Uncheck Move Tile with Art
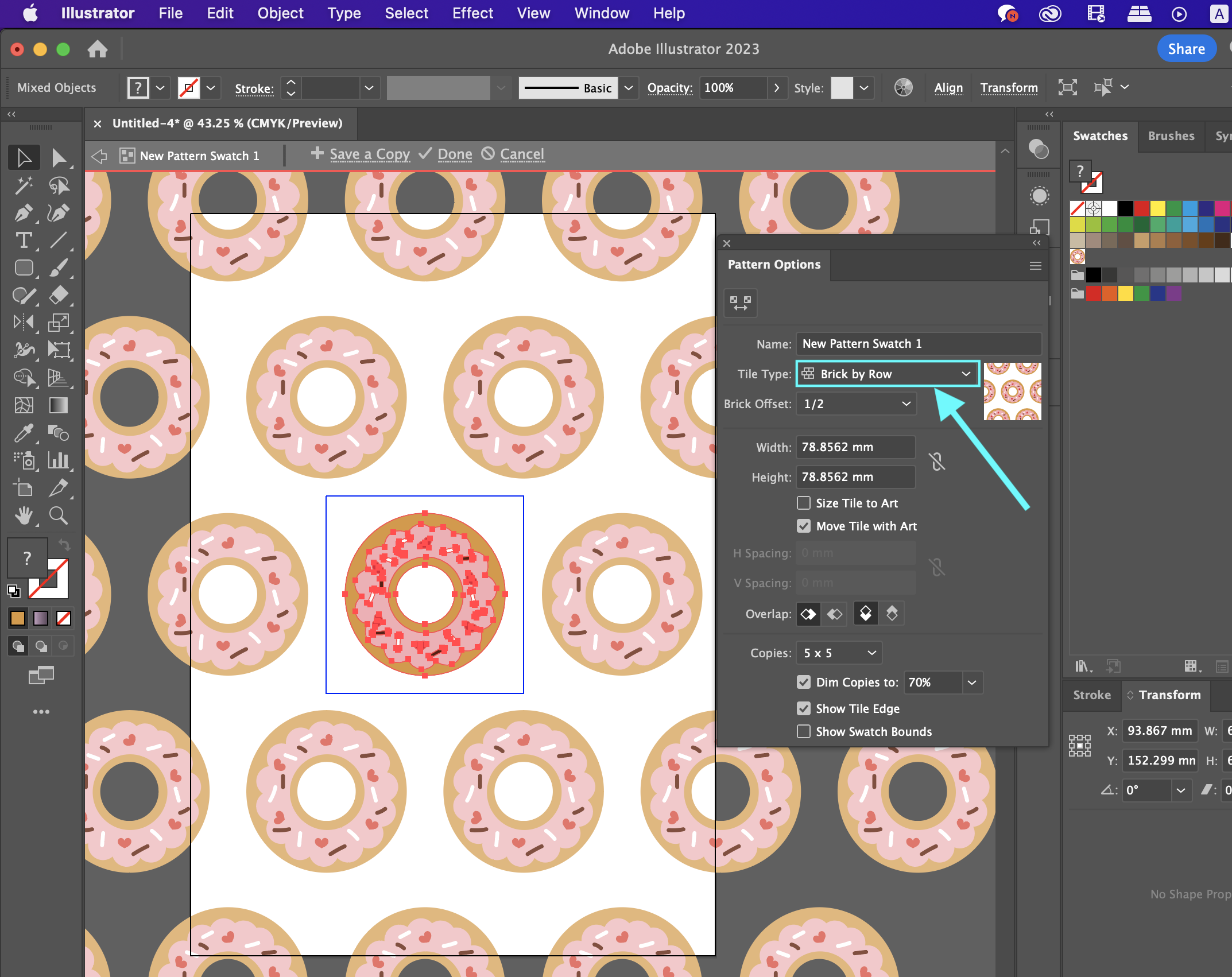The height and width of the screenshot is (977, 1232). [x=804, y=526]
